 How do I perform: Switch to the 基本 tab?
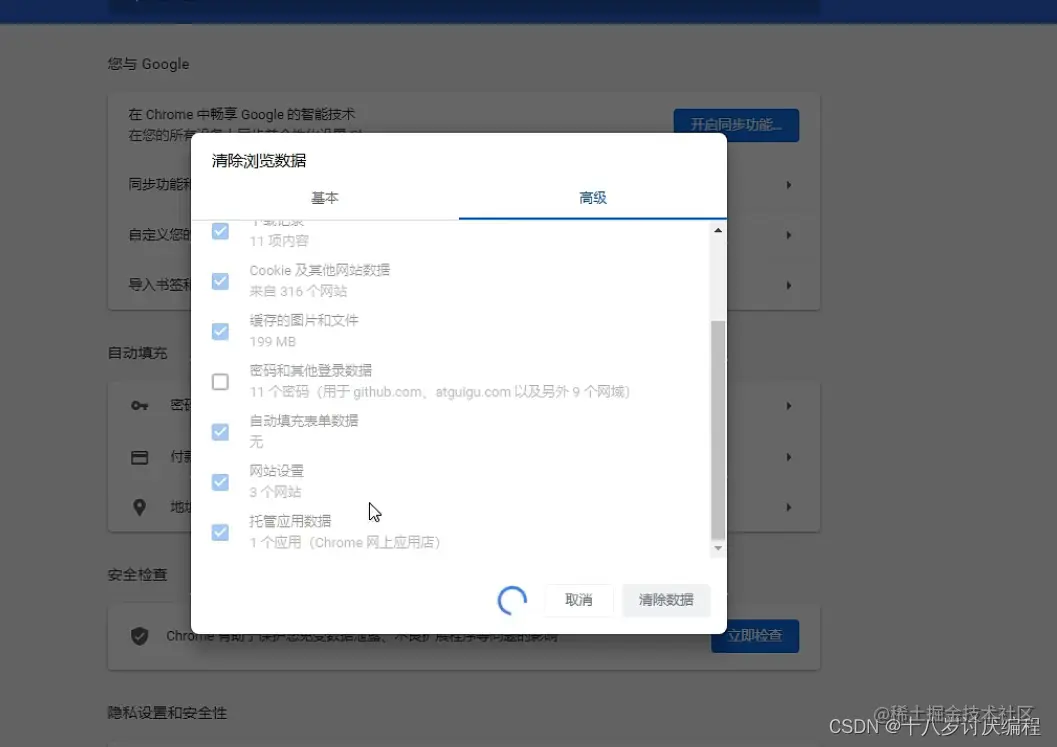click(x=324, y=198)
